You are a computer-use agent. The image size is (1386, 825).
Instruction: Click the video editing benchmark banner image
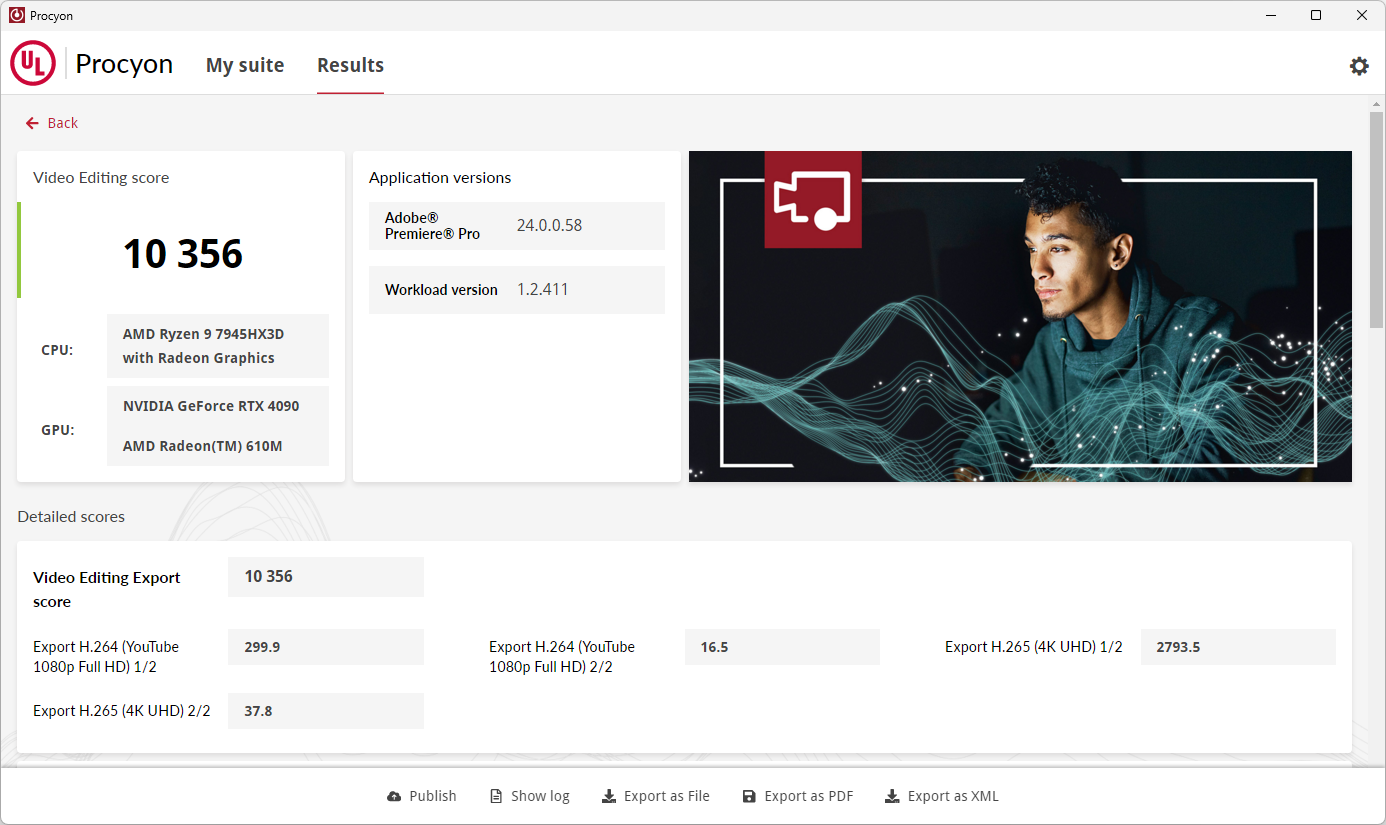[1020, 316]
